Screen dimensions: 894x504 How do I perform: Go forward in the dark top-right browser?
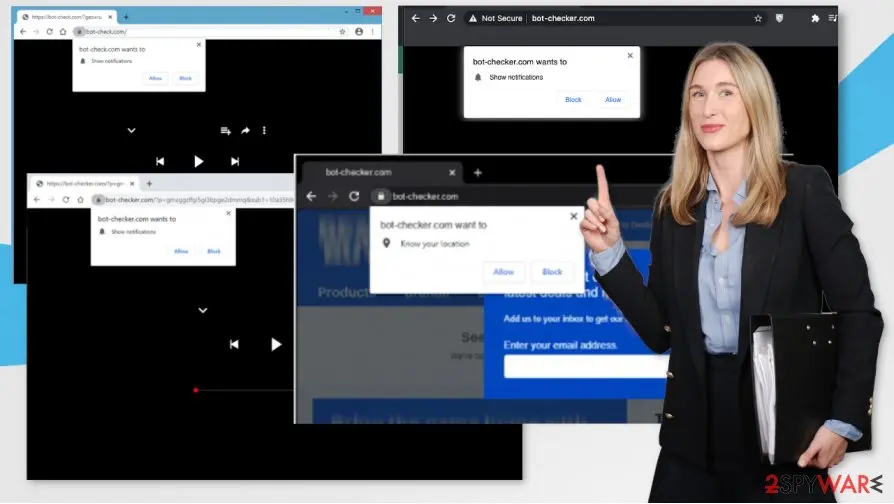433,18
